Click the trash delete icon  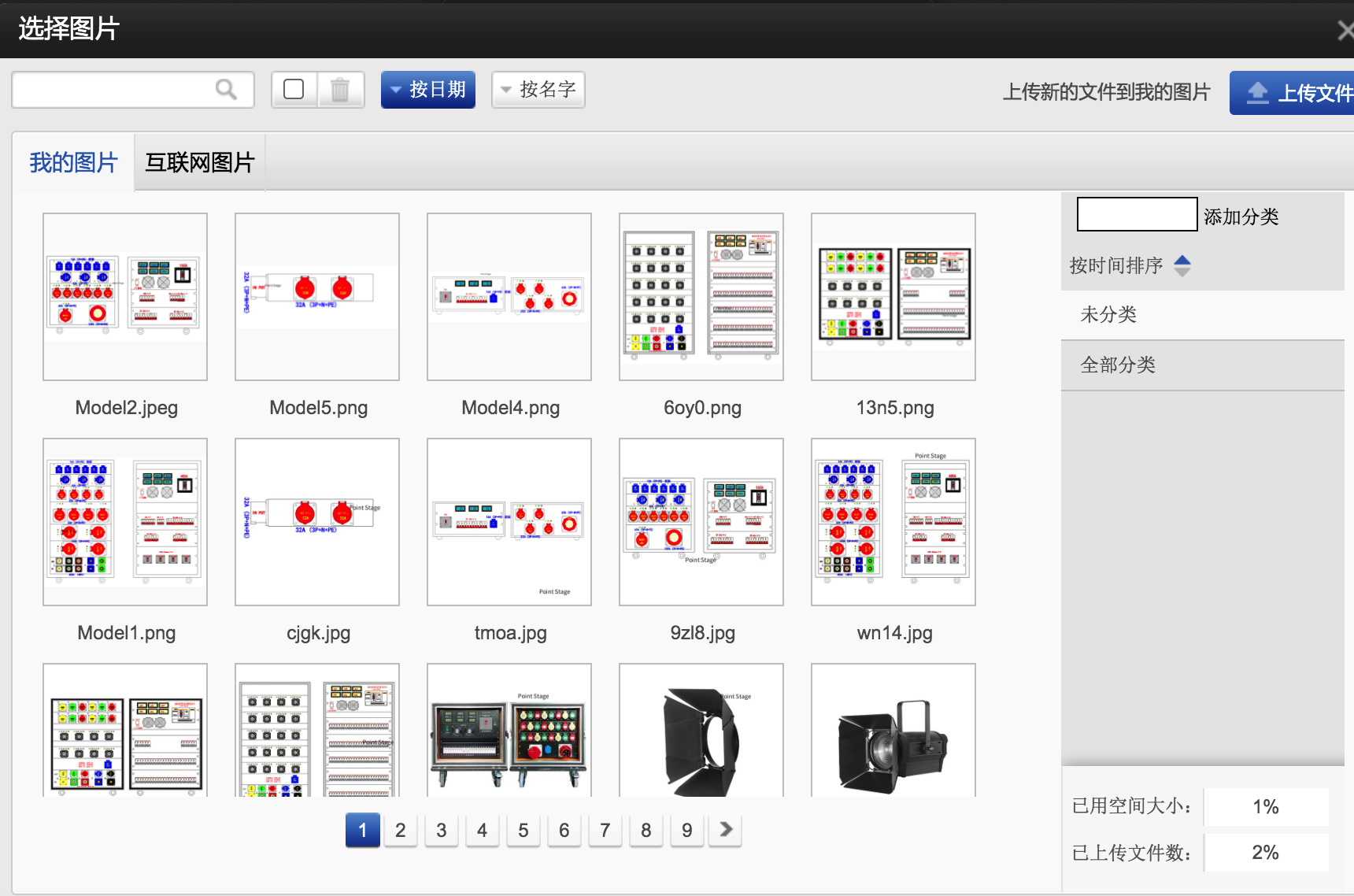(x=340, y=90)
